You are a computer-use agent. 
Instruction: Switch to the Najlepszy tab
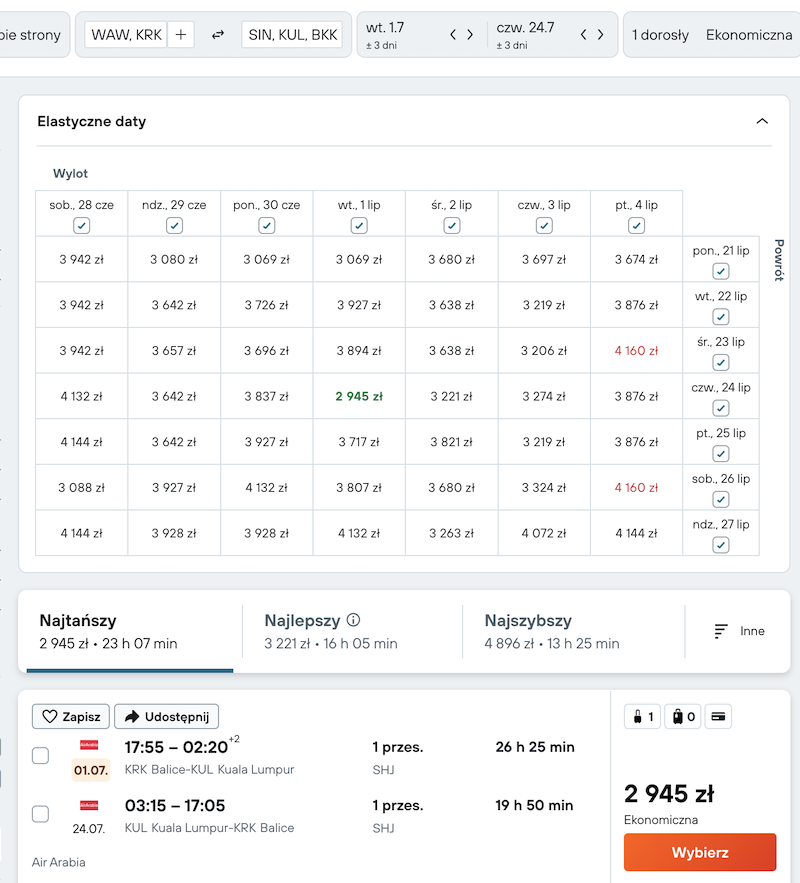click(x=352, y=631)
